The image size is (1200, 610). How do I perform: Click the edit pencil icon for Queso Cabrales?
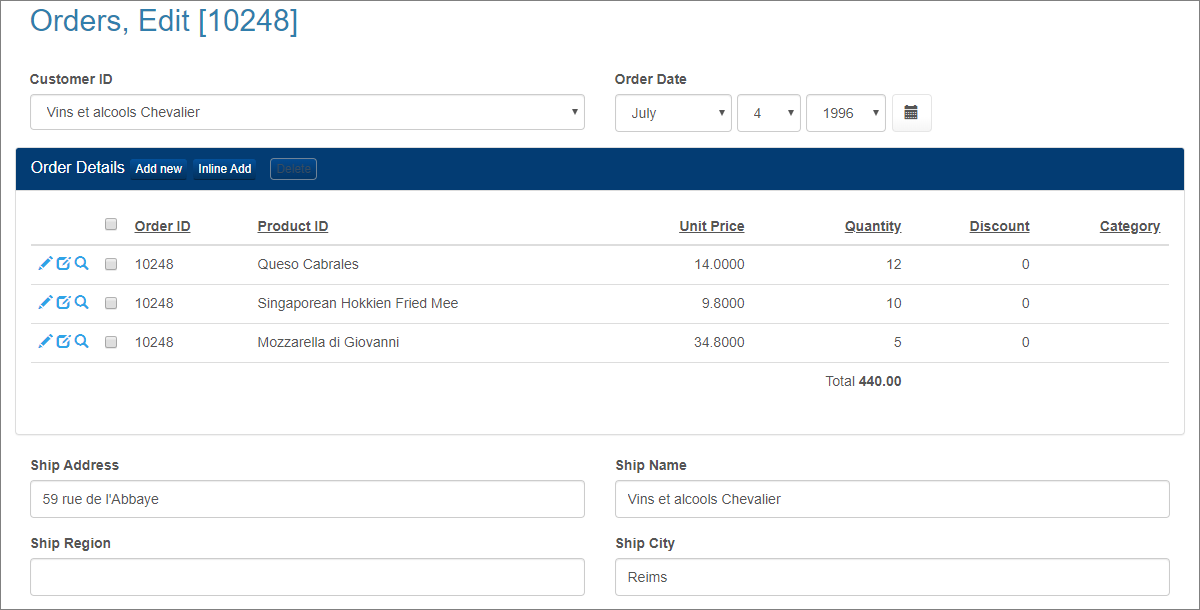click(x=45, y=263)
